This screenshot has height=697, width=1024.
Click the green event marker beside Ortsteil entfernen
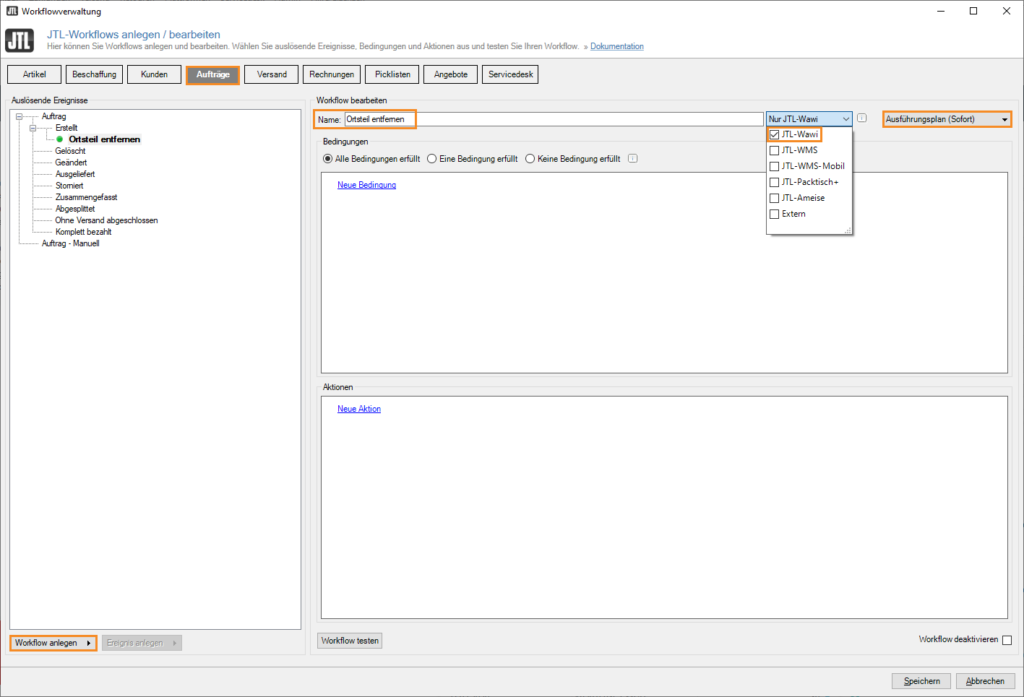tap(59, 139)
